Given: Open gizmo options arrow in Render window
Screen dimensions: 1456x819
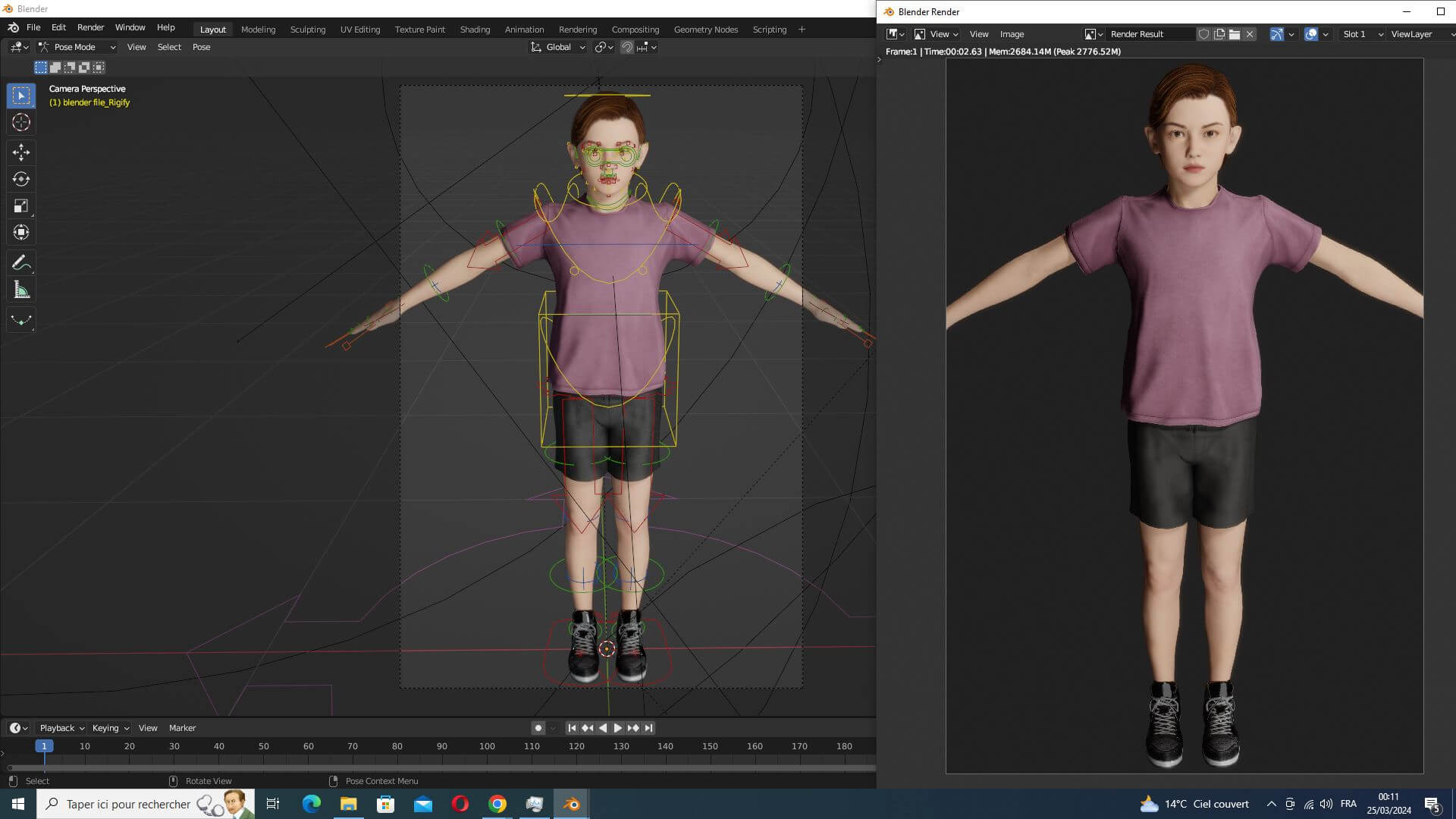Looking at the screenshot, I should [1291, 34].
